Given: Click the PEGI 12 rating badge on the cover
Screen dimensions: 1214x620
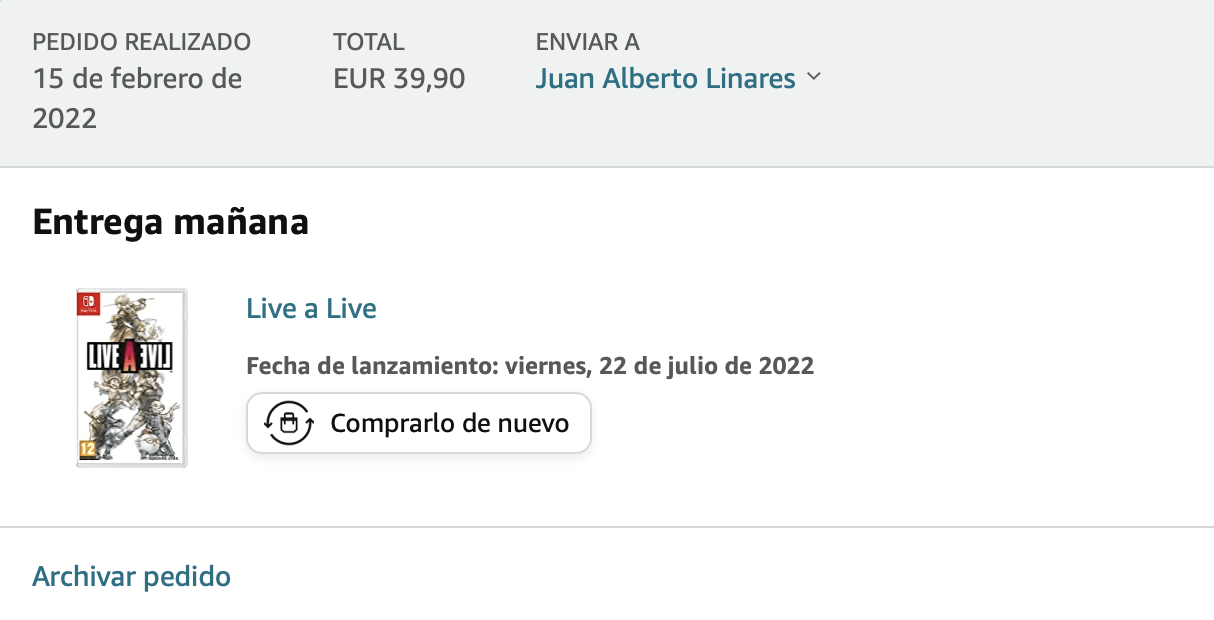Looking at the screenshot, I should coord(86,450).
